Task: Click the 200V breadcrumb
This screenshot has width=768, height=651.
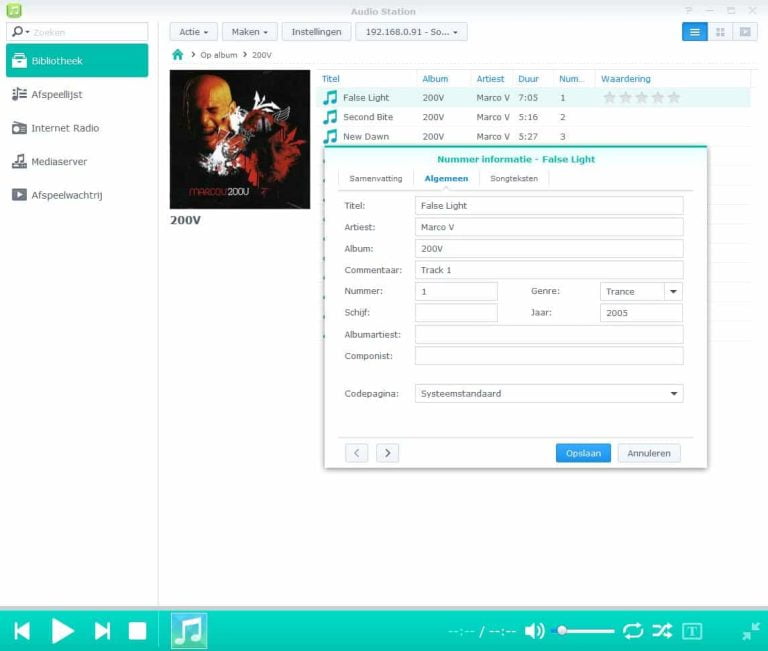Action: 262,55
